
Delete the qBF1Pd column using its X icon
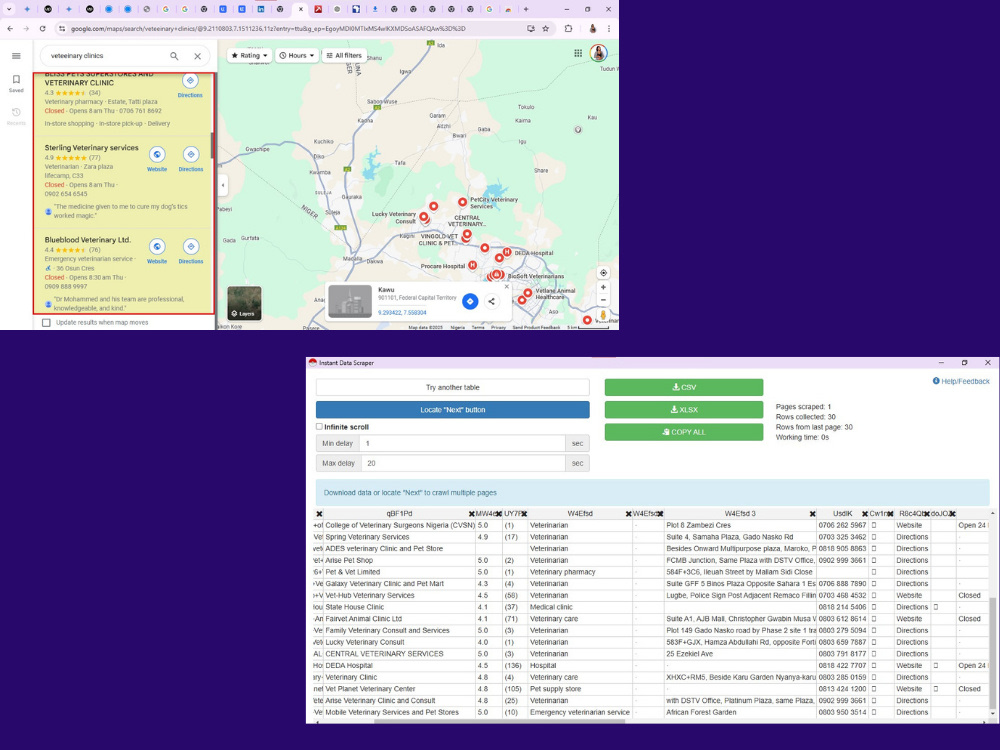472,514
